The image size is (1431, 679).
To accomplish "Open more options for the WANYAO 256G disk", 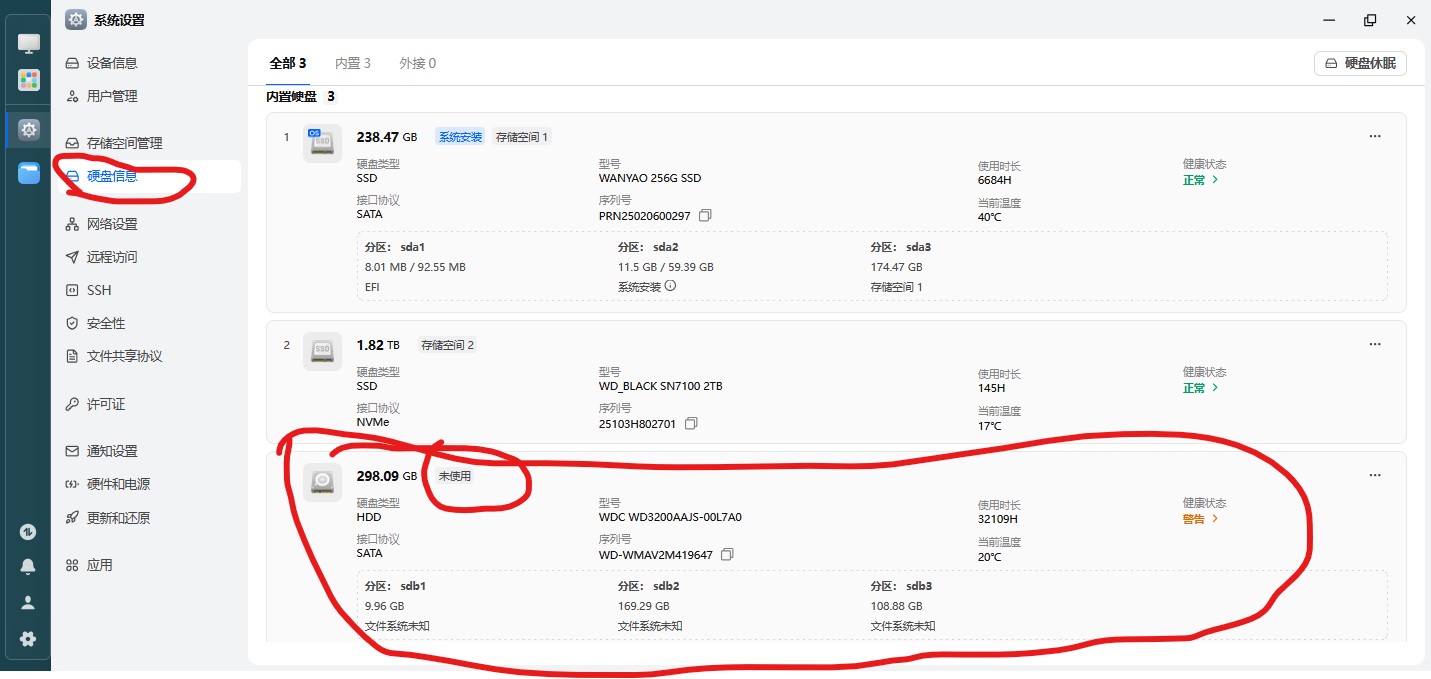I will tap(1375, 136).
